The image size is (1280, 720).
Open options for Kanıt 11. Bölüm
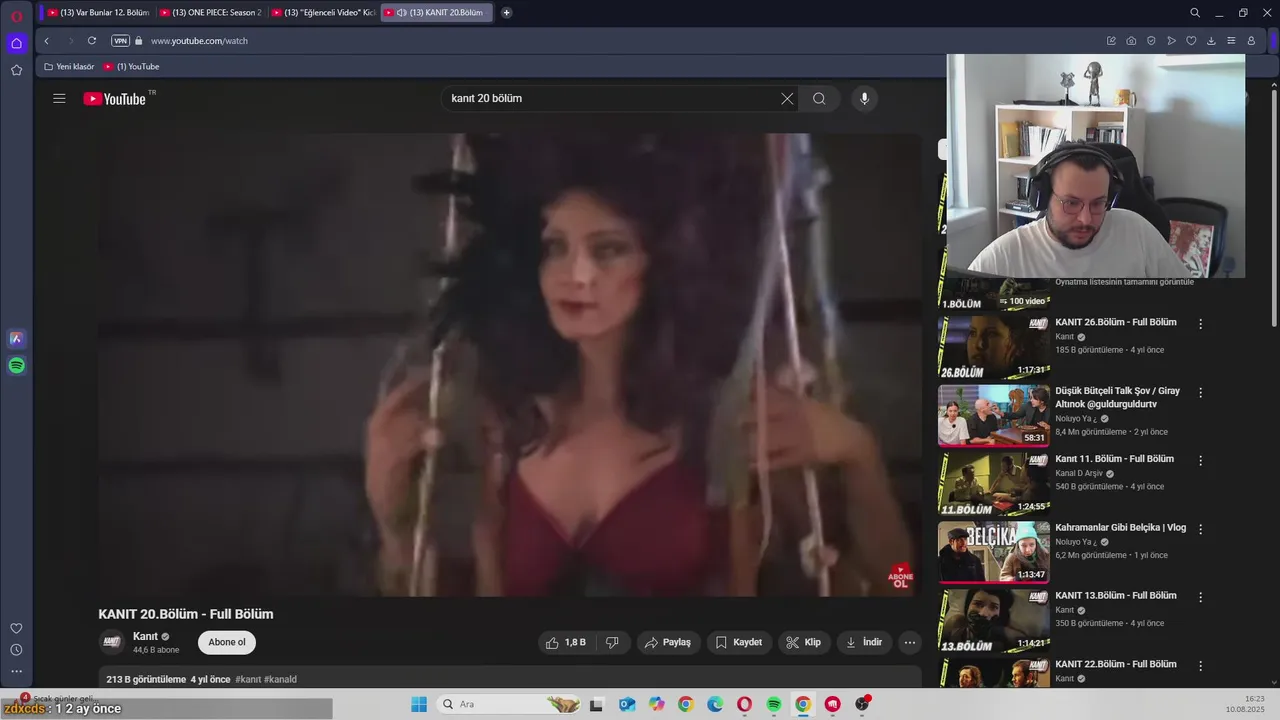click(x=1201, y=460)
